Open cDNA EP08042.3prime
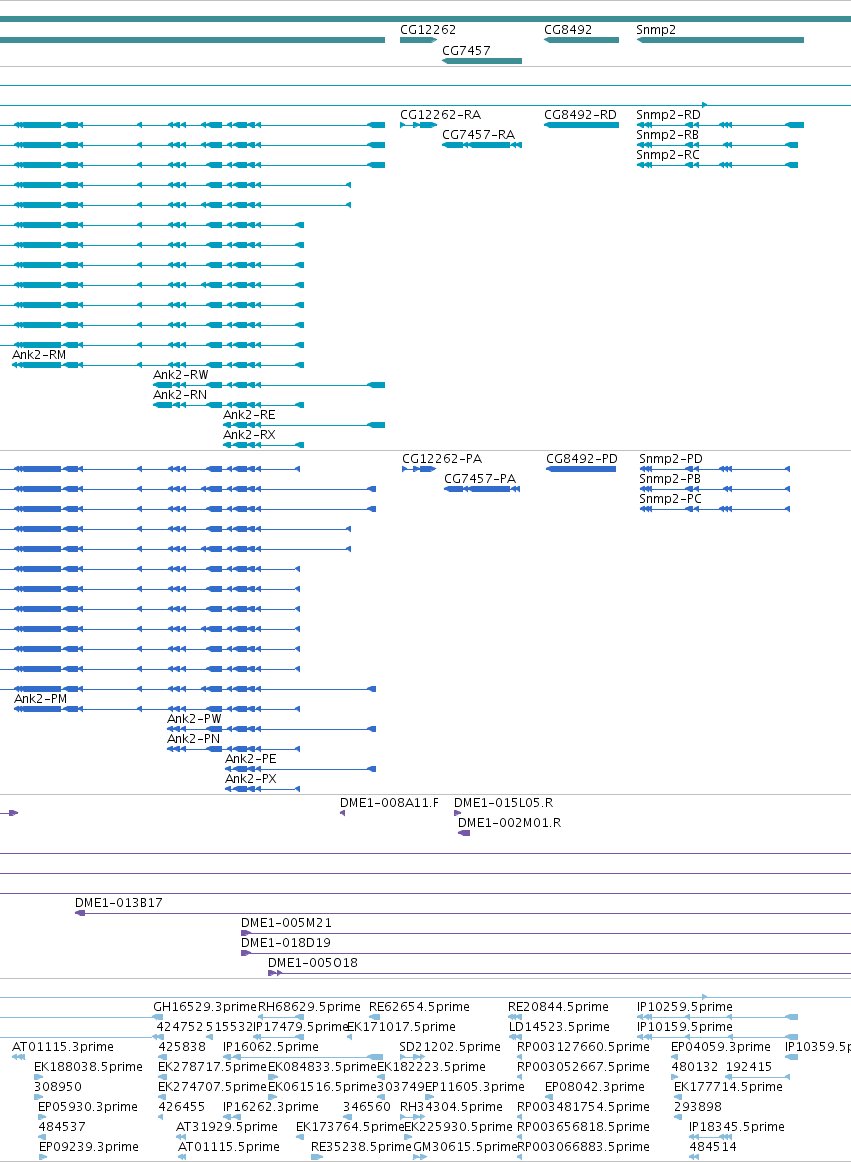This screenshot has width=851, height=1162. tap(595, 1086)
